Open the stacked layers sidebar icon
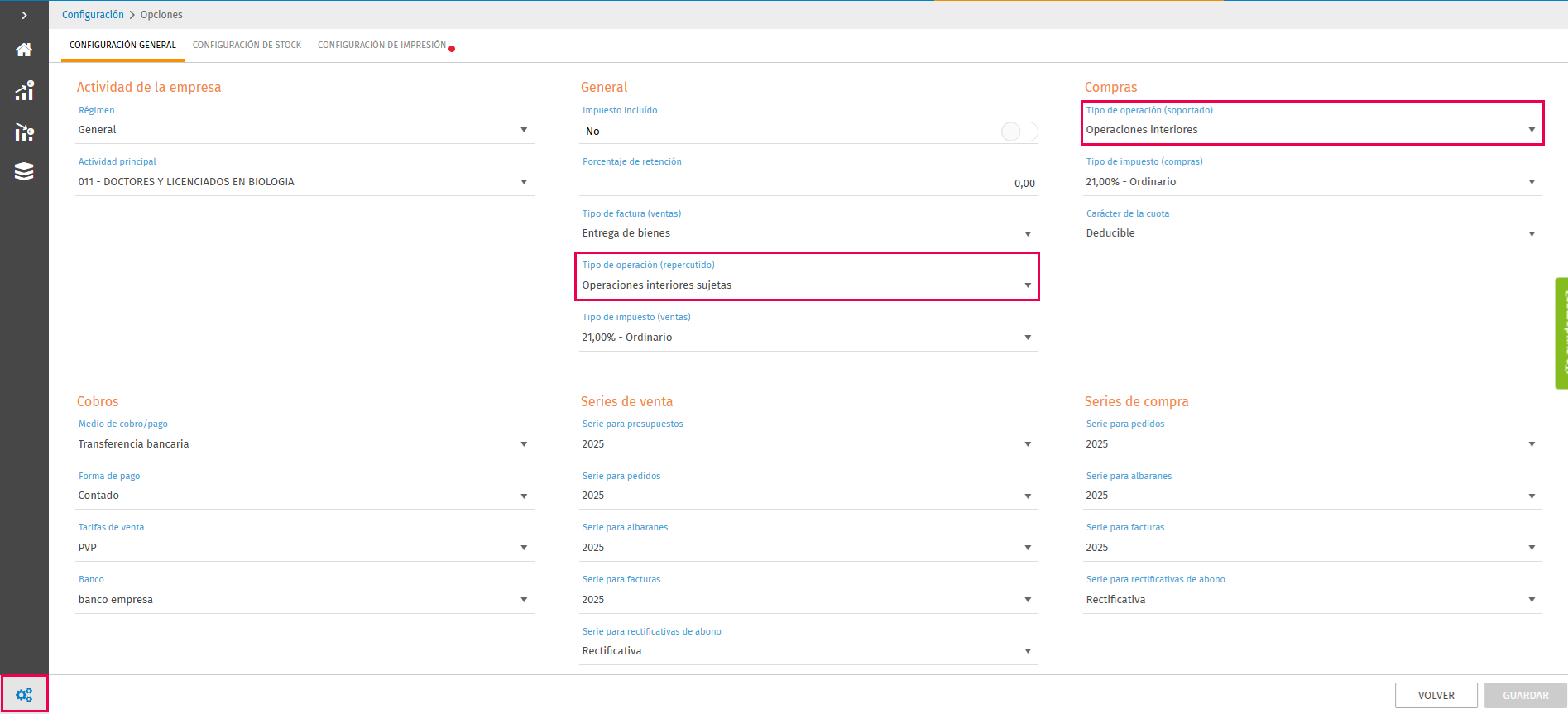The height and width of the screenshot is (714, 1568). (x=24, y=171)
